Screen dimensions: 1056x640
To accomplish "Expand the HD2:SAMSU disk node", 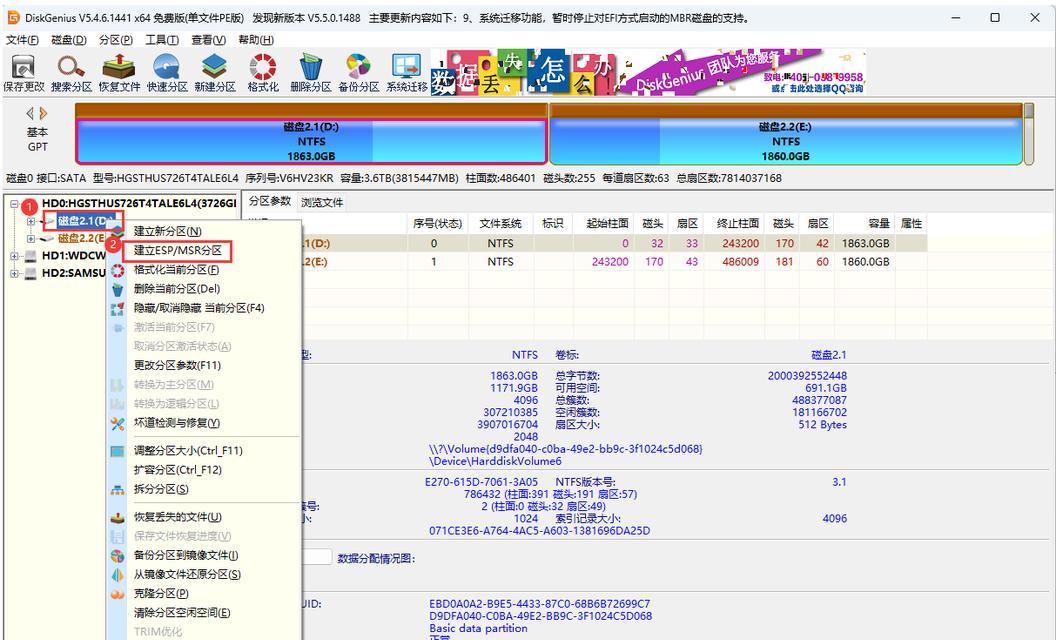I will point(15,274).
